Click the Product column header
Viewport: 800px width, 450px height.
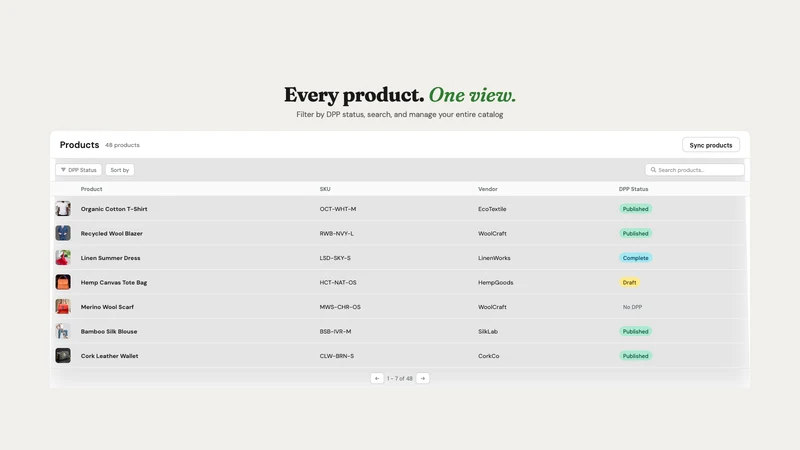coord(91,189)
